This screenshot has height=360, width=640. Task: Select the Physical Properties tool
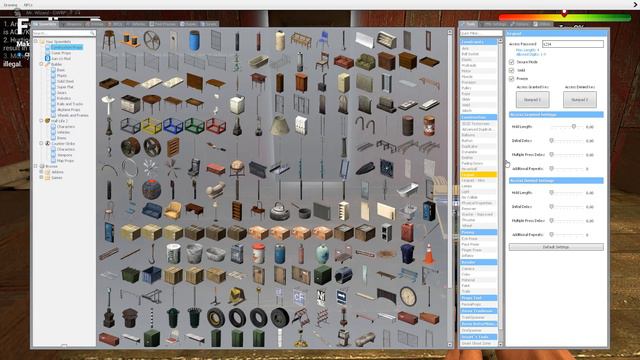pos(478,203)
